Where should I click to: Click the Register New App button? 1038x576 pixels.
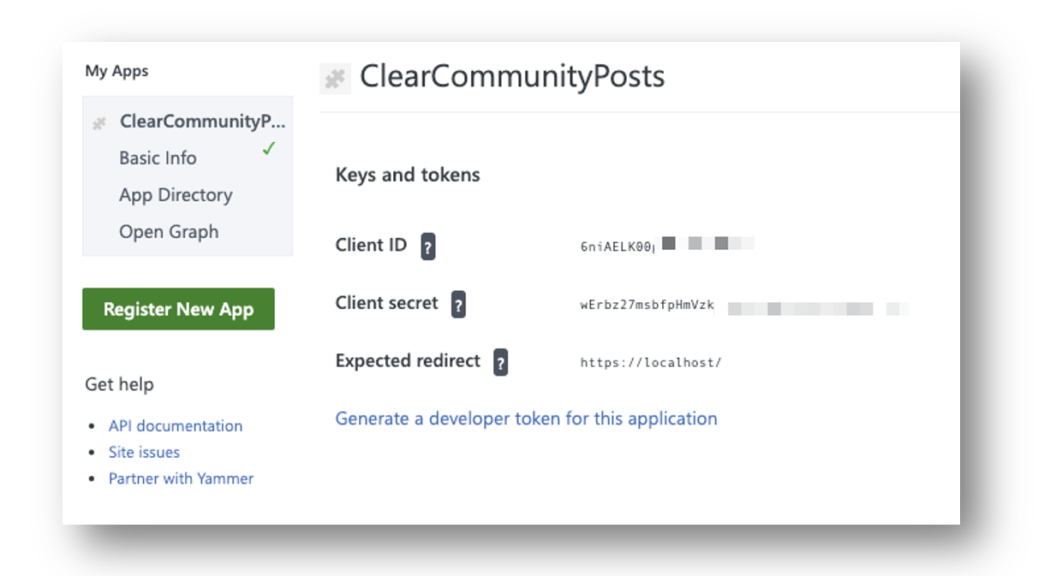(178, 309)
